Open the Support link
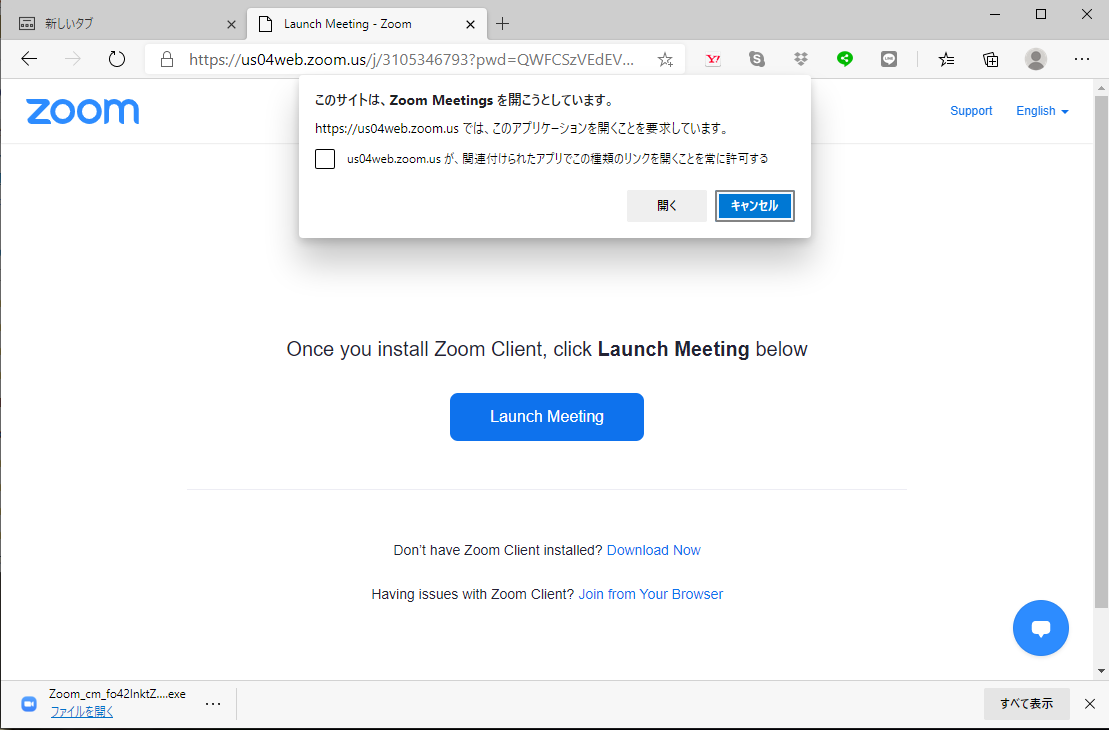 pos(971,111)
